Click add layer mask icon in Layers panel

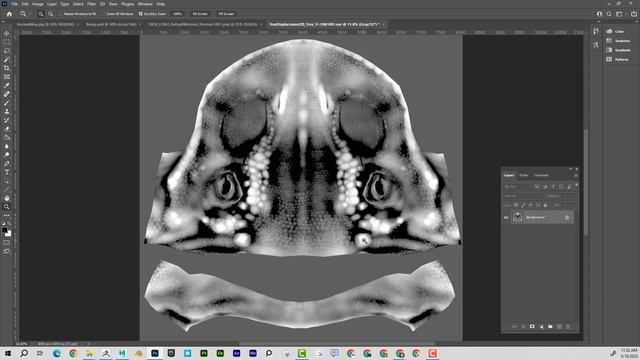coord(532,327)
